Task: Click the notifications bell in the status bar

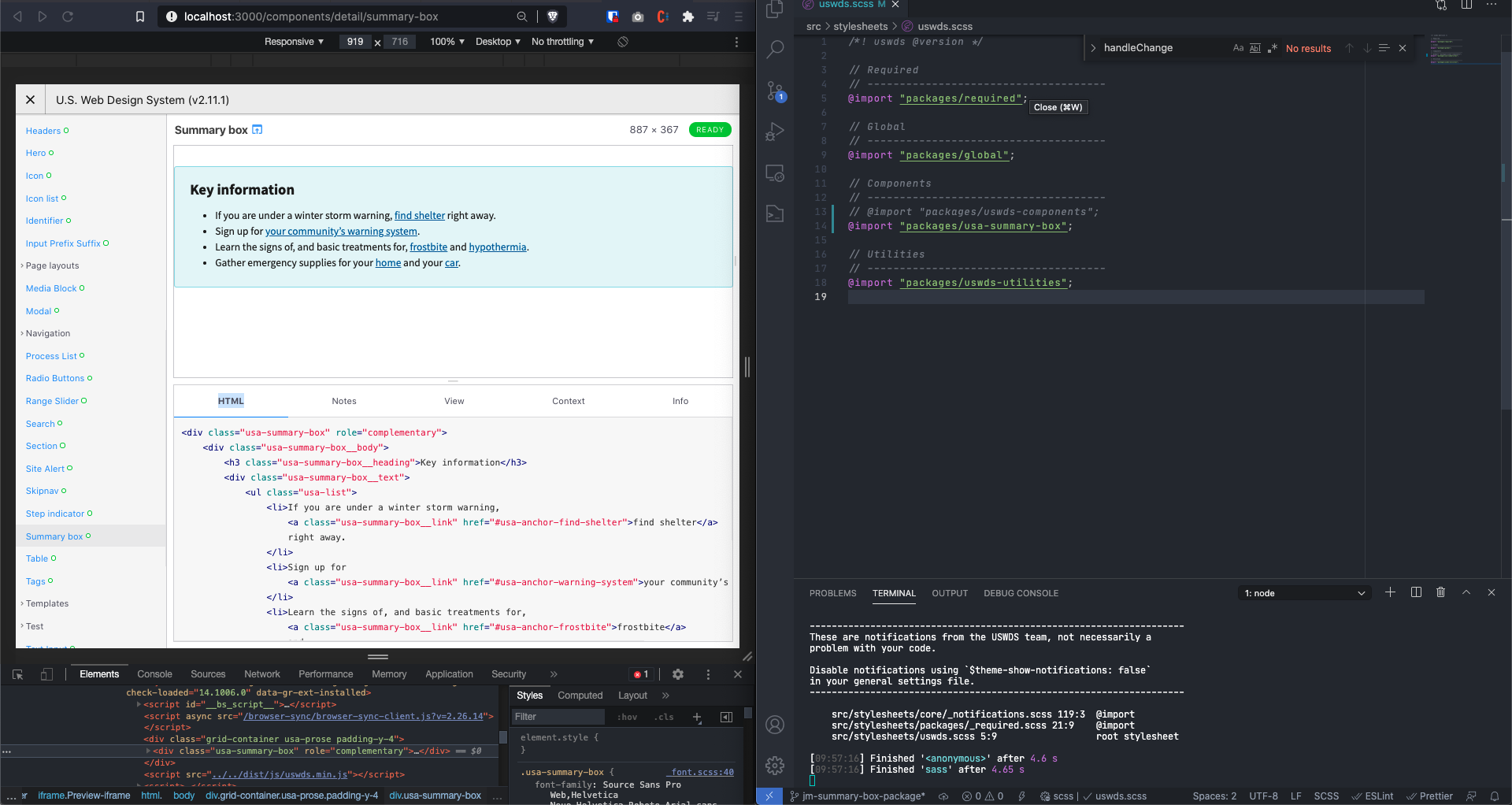Action: click(1495, 796)
